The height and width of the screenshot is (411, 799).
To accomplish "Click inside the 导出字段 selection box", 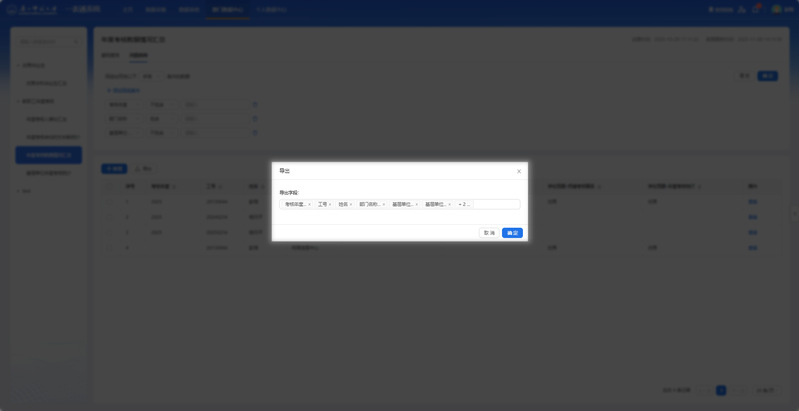I will tap(495, 204).
